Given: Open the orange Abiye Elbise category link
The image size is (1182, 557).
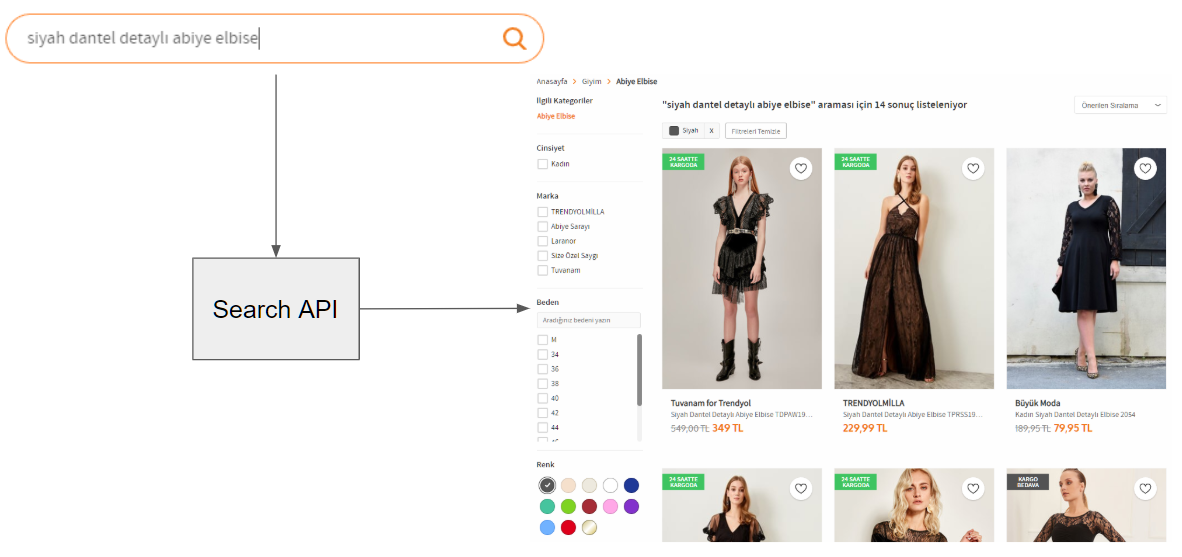Looking at the screenshot, I should click(x=556, y=116).
